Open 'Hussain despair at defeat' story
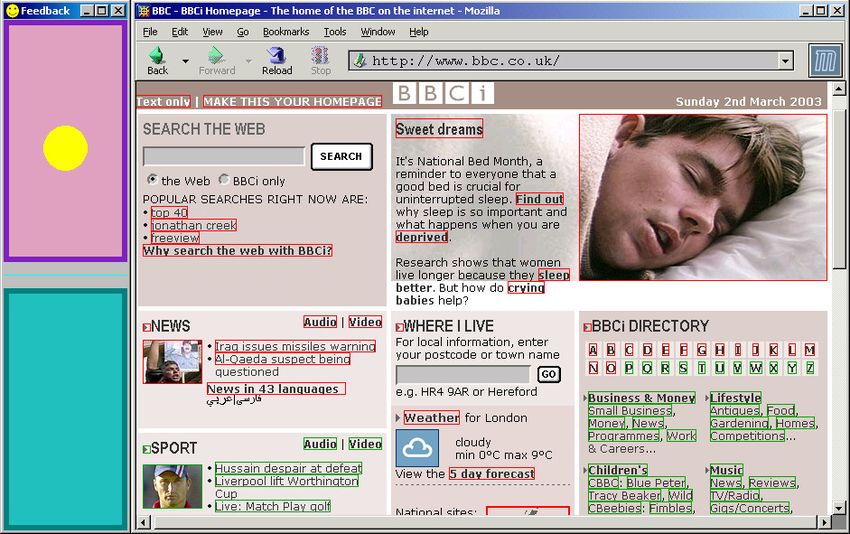Image resolution: width=850 pixels, height=534 pixels. tap(288, 468)
